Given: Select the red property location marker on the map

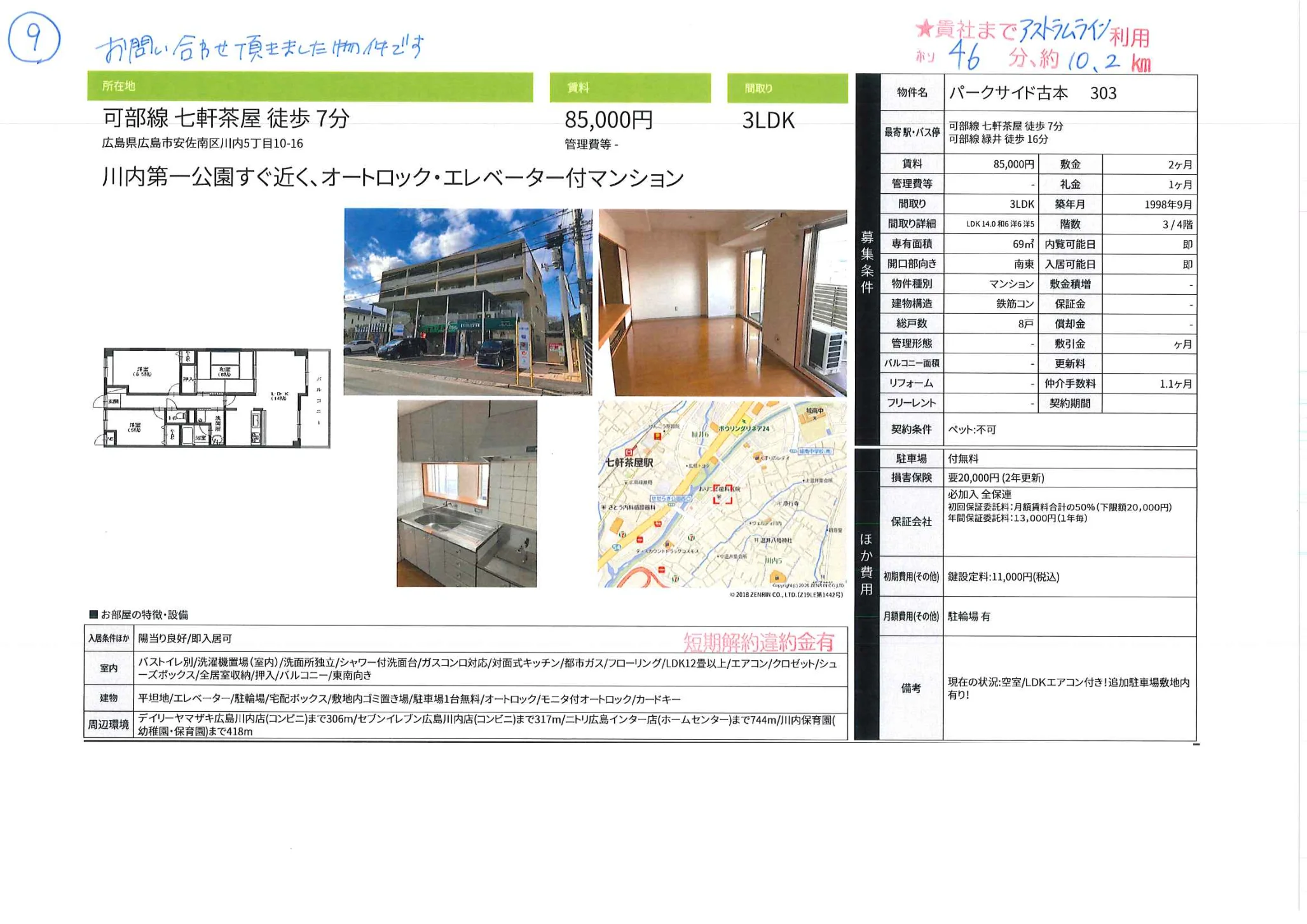Looking at the screenshot, I should 723,494.
